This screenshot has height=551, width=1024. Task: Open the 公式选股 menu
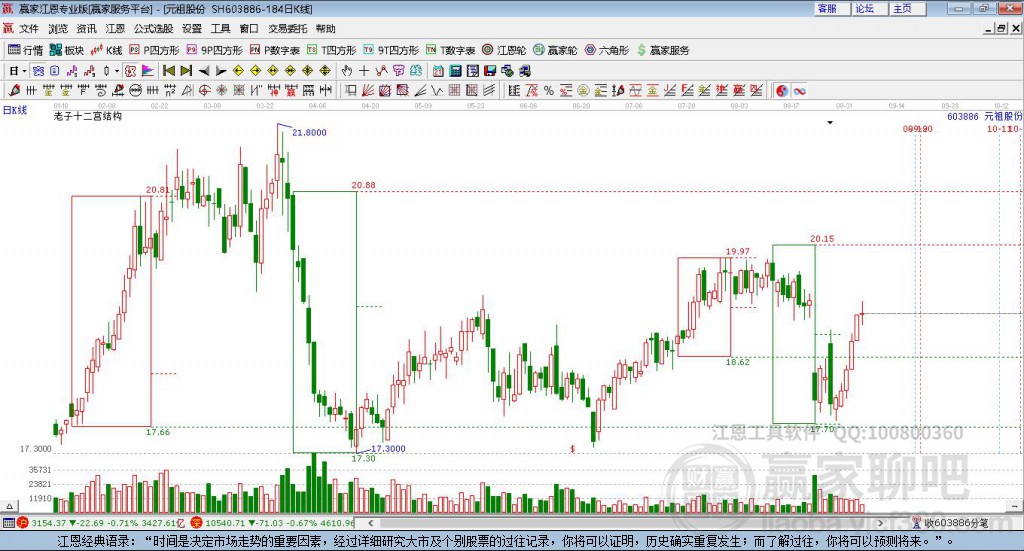pyautogui.click(x=153, y=29)
